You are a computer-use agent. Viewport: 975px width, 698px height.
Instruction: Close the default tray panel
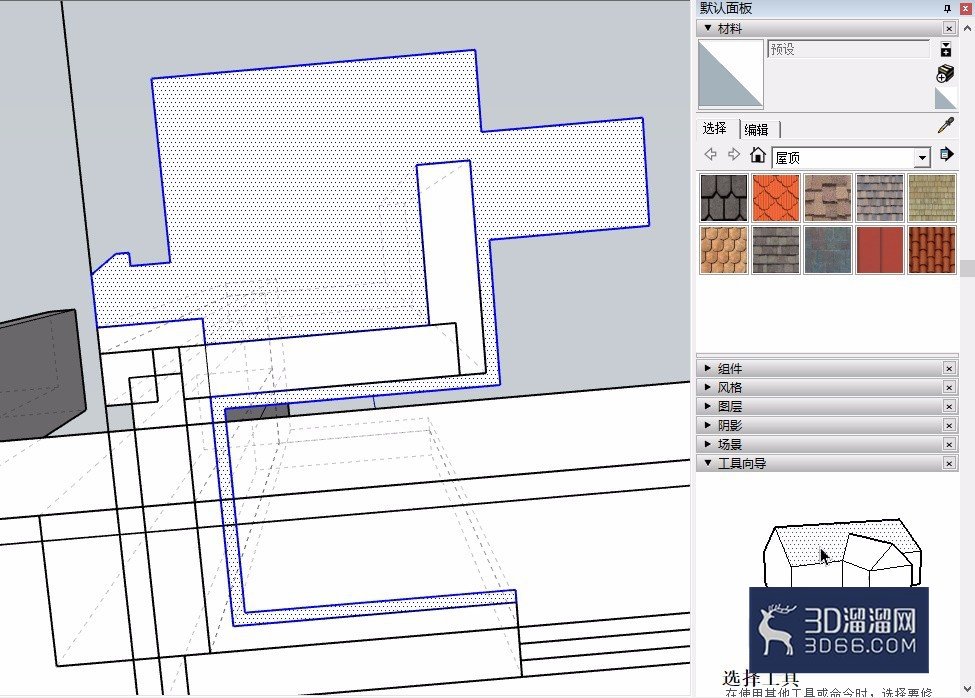point(965,8)
